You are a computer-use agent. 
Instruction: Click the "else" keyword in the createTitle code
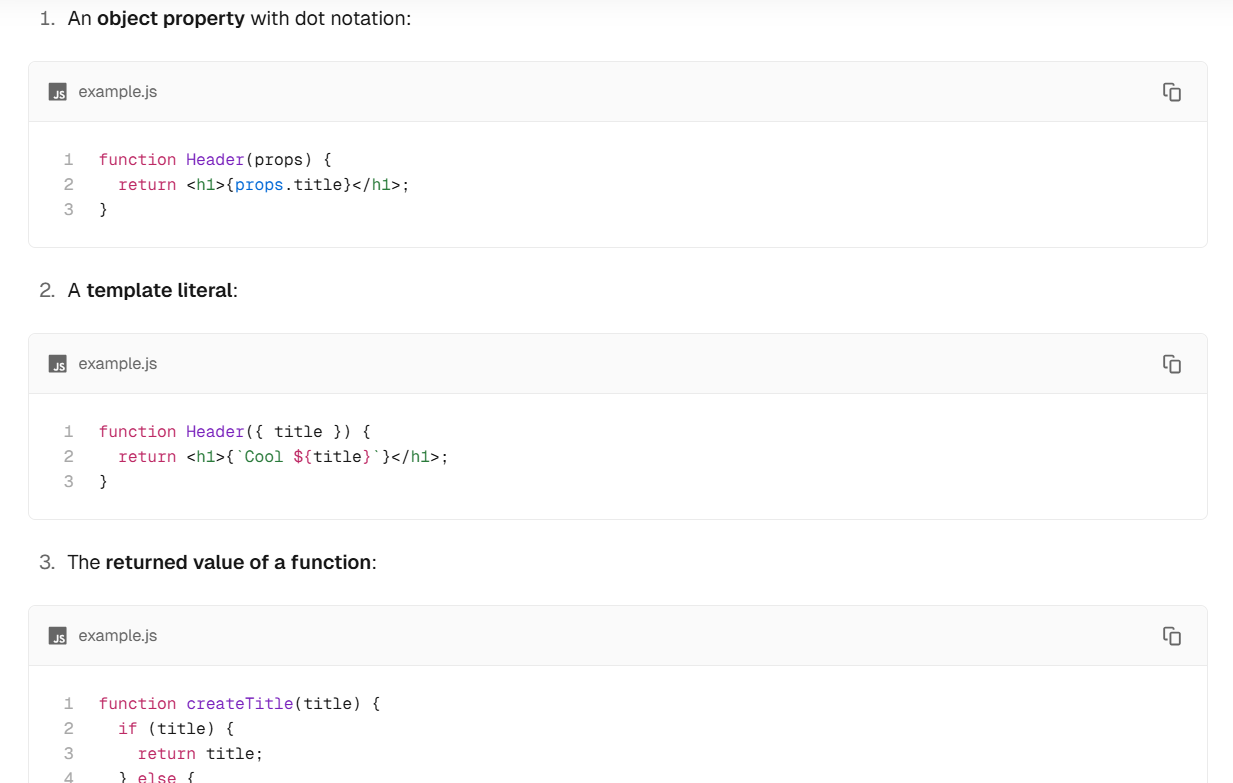point(156,777)
